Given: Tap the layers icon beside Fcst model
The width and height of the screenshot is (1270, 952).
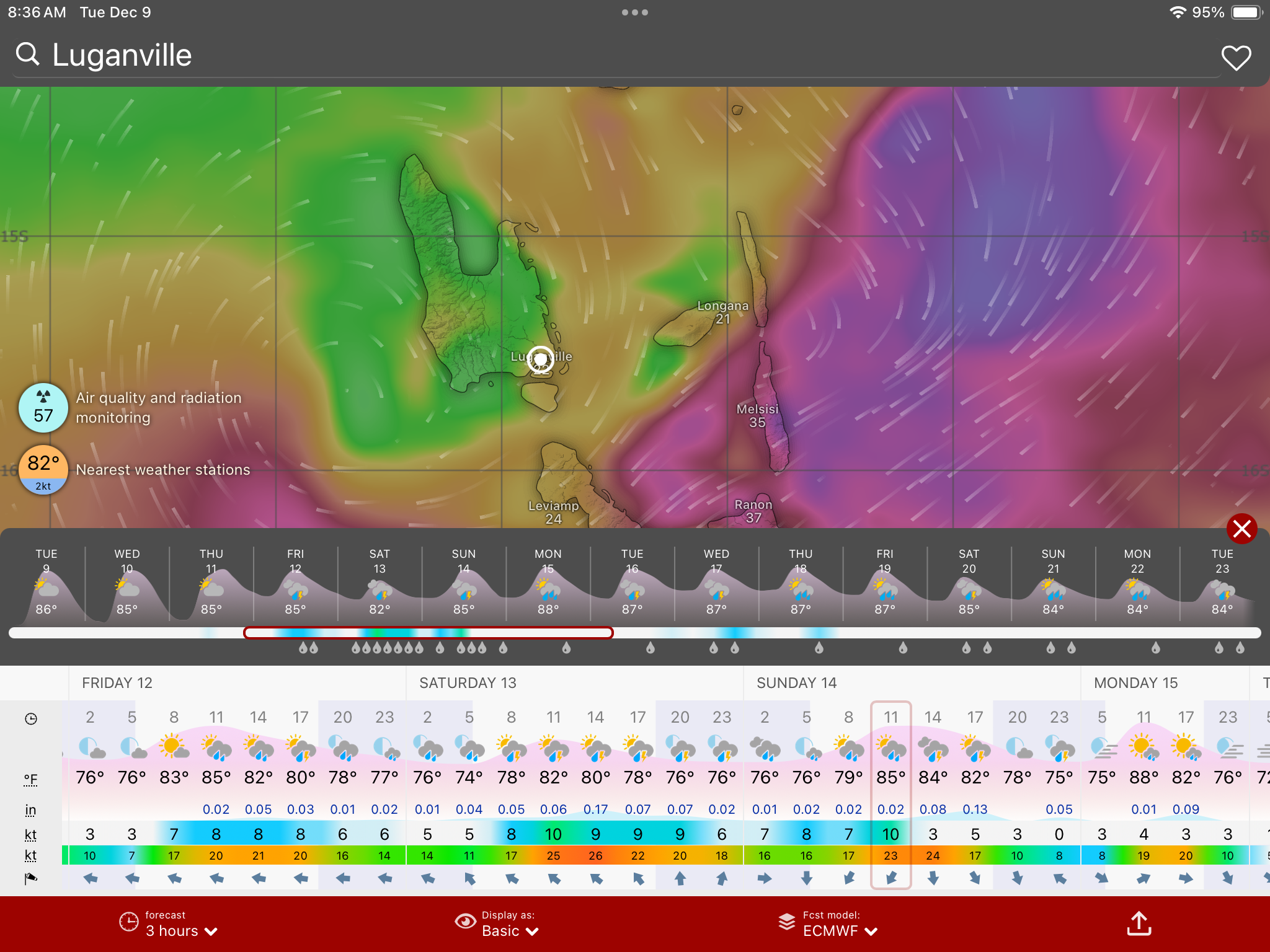Looking at the screenshot, I should (787, 922).
